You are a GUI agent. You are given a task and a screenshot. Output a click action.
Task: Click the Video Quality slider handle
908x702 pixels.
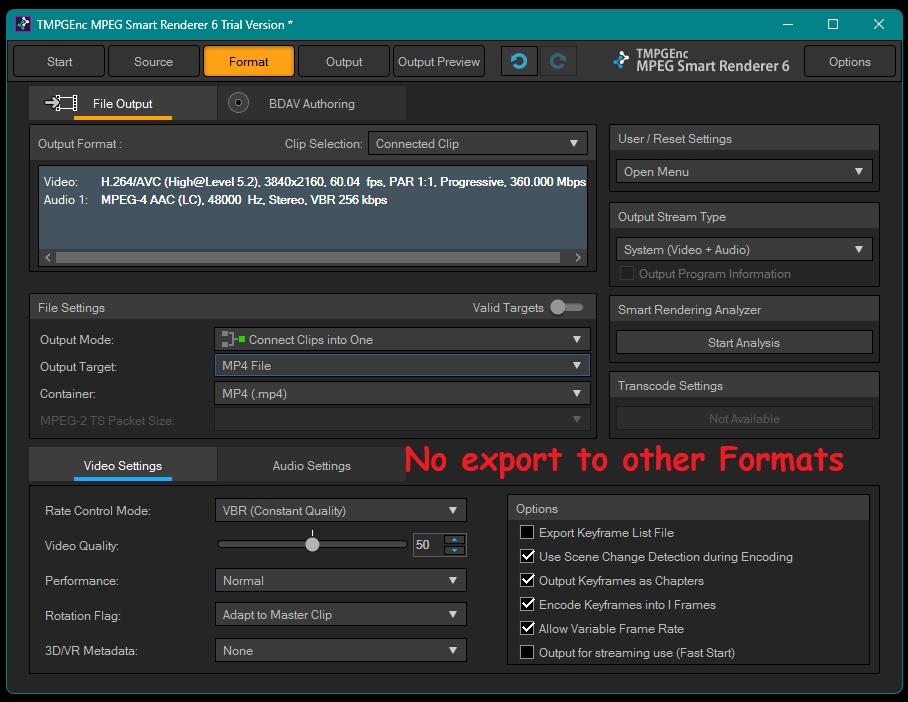coord(312,545)
